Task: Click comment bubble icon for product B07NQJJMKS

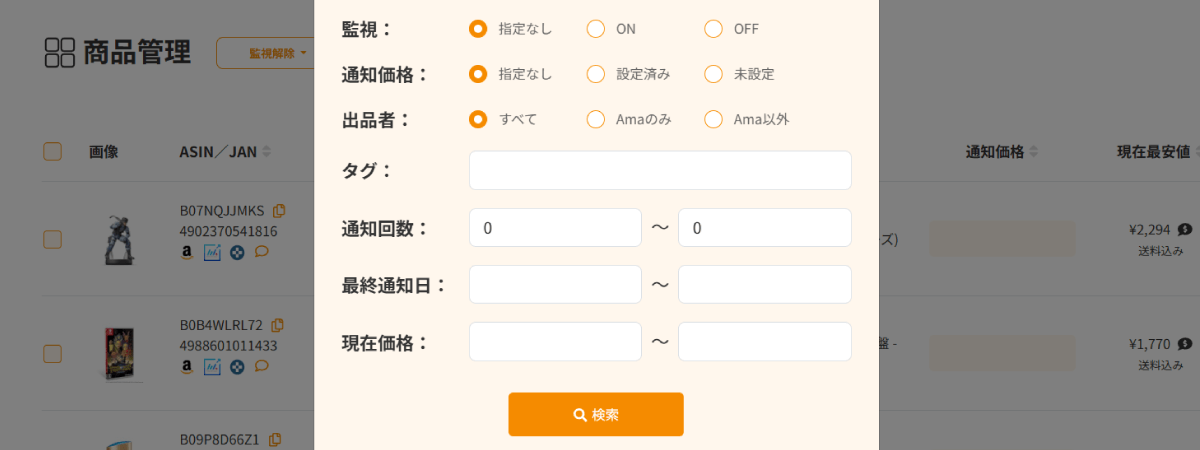Action: click(x=262, y=252)
